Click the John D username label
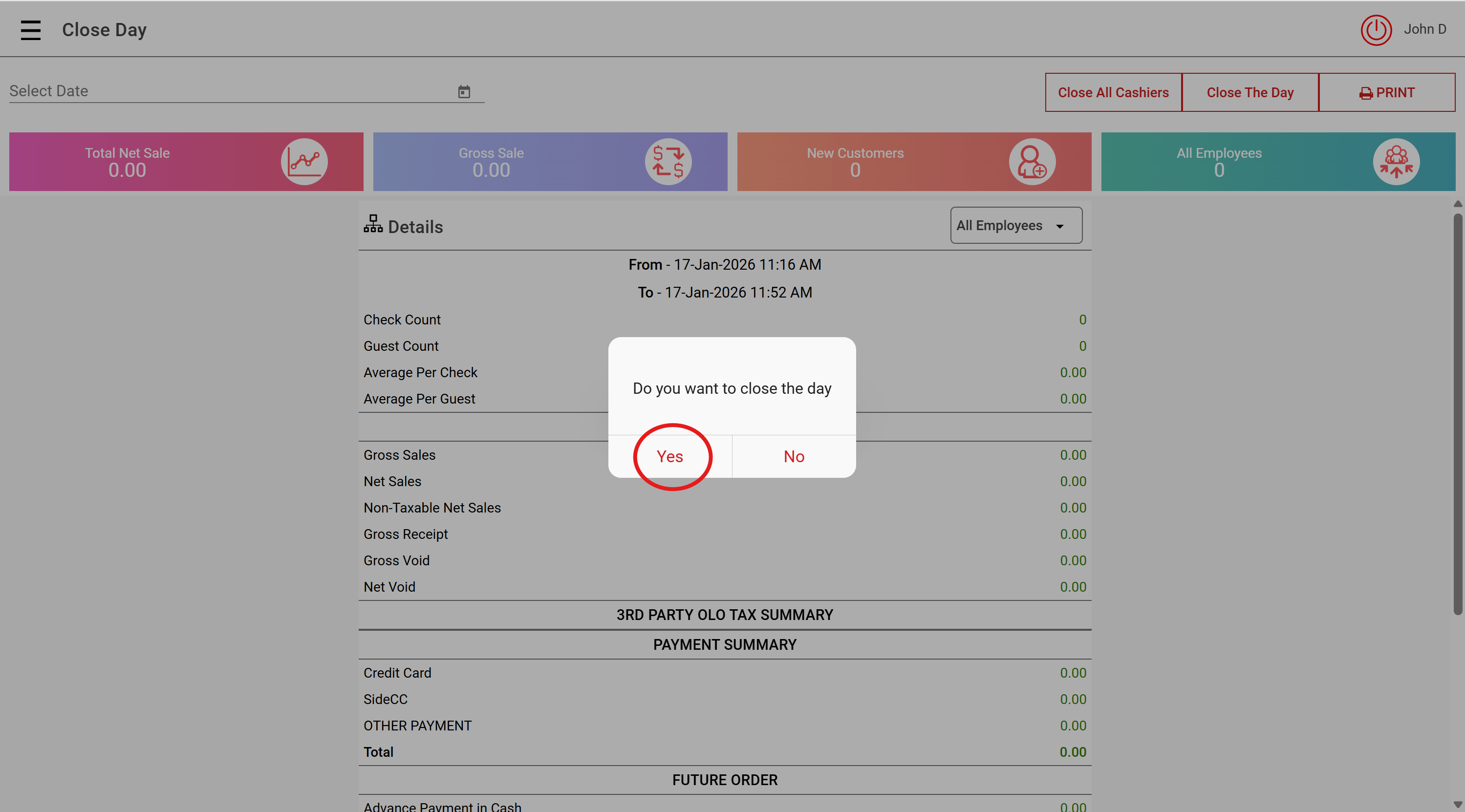This screenshot has width=1465, height=812. click(x=1424, y=29)
